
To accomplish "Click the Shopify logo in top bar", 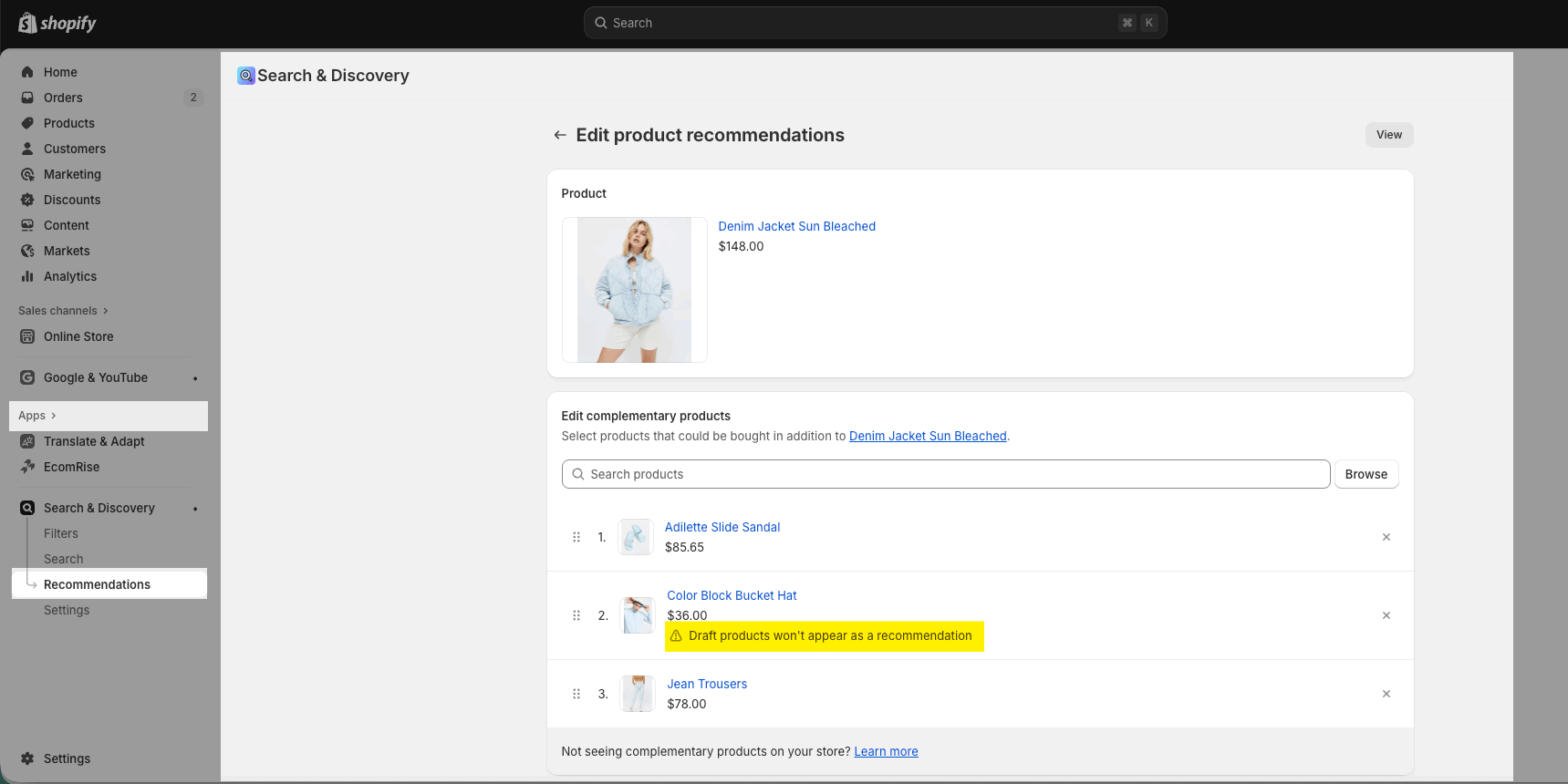I will (57, 23).
